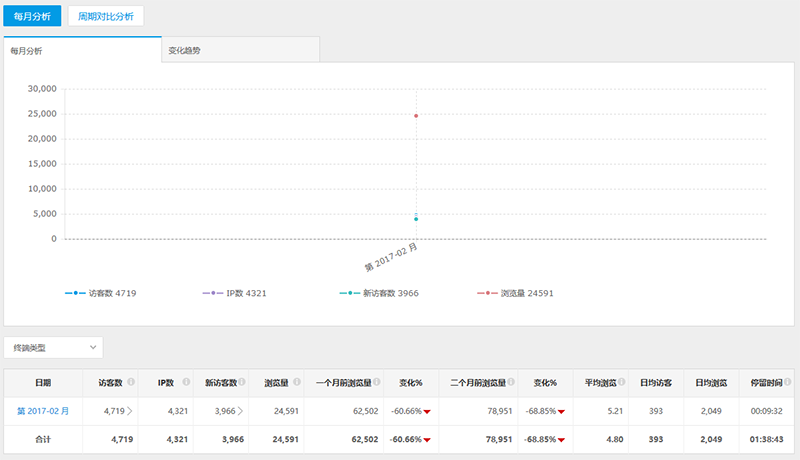This screenshot has height=460, width=800.
Task: Click the info icon beside IP数 header
Action: point(186,381)
